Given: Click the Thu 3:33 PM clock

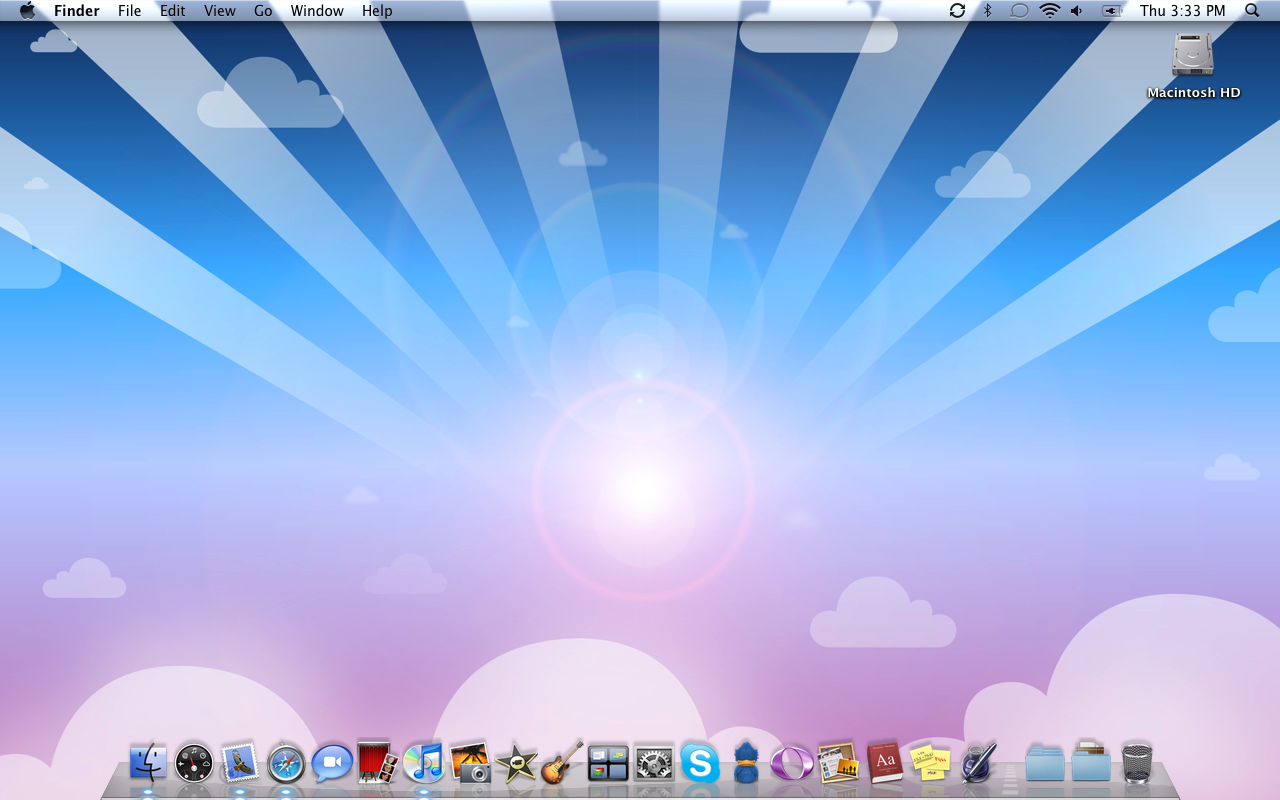Looking at the screenshot, I should coord(1183,11).
